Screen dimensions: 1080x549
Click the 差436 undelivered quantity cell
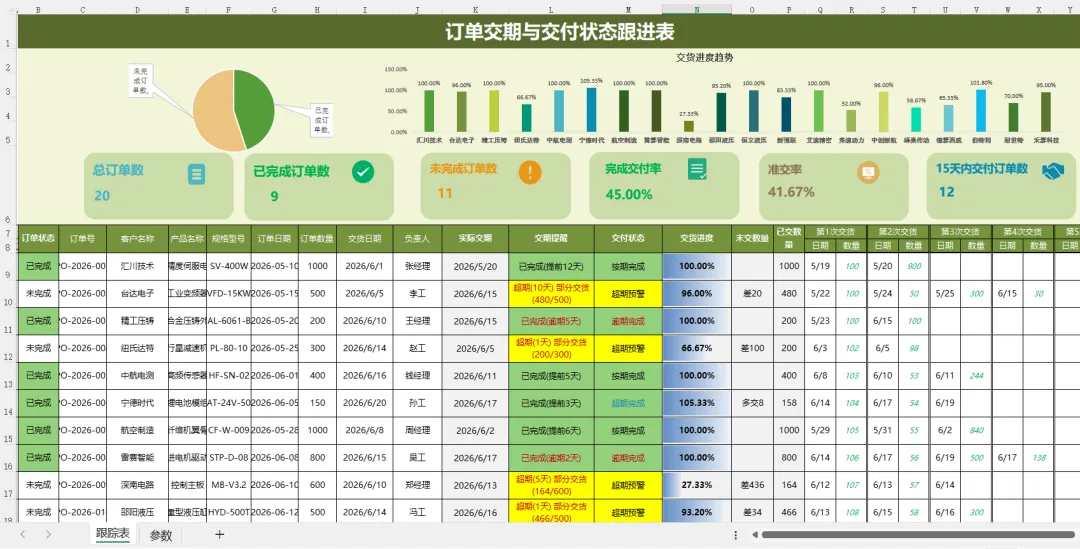coord(752,485)
